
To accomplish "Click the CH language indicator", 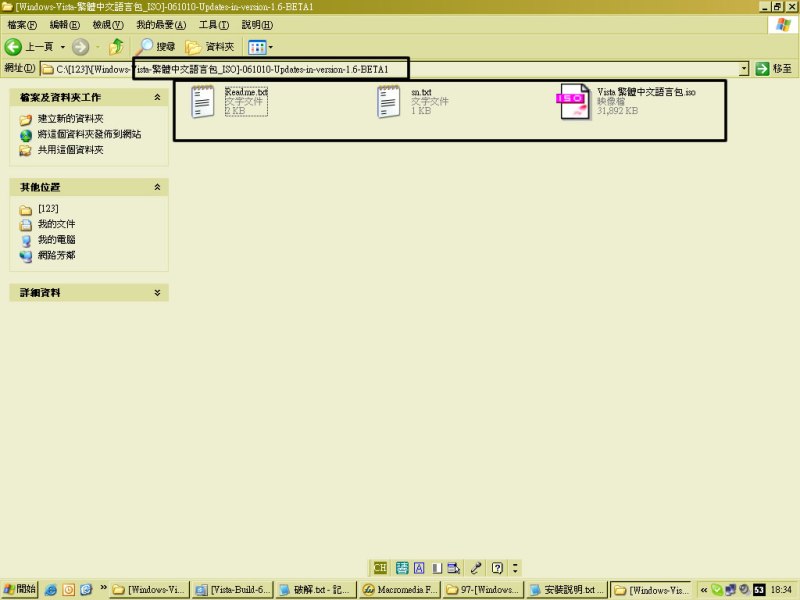I will 380,568.
